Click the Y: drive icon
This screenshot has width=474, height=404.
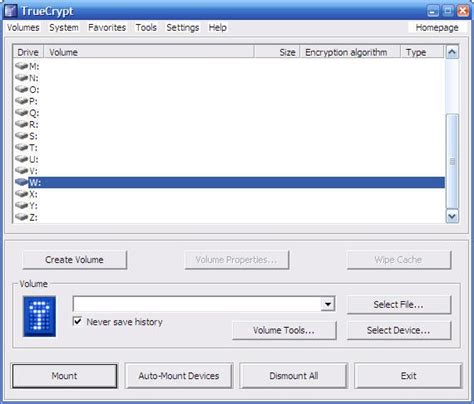[22, 205]
